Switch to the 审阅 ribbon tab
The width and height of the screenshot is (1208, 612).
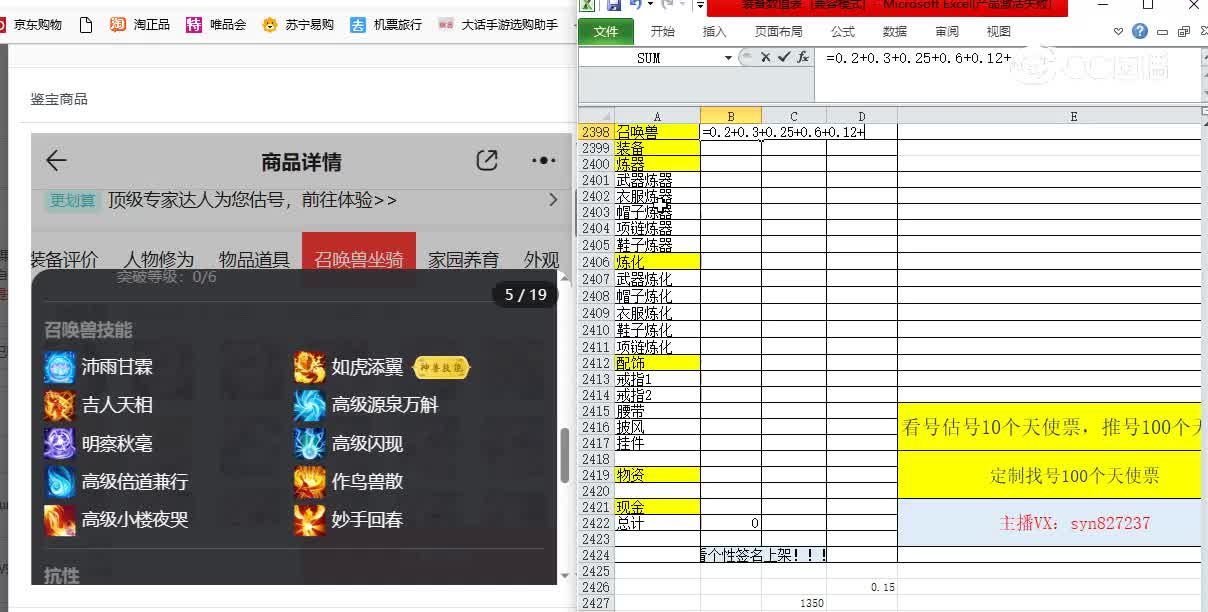coord(947,32)
